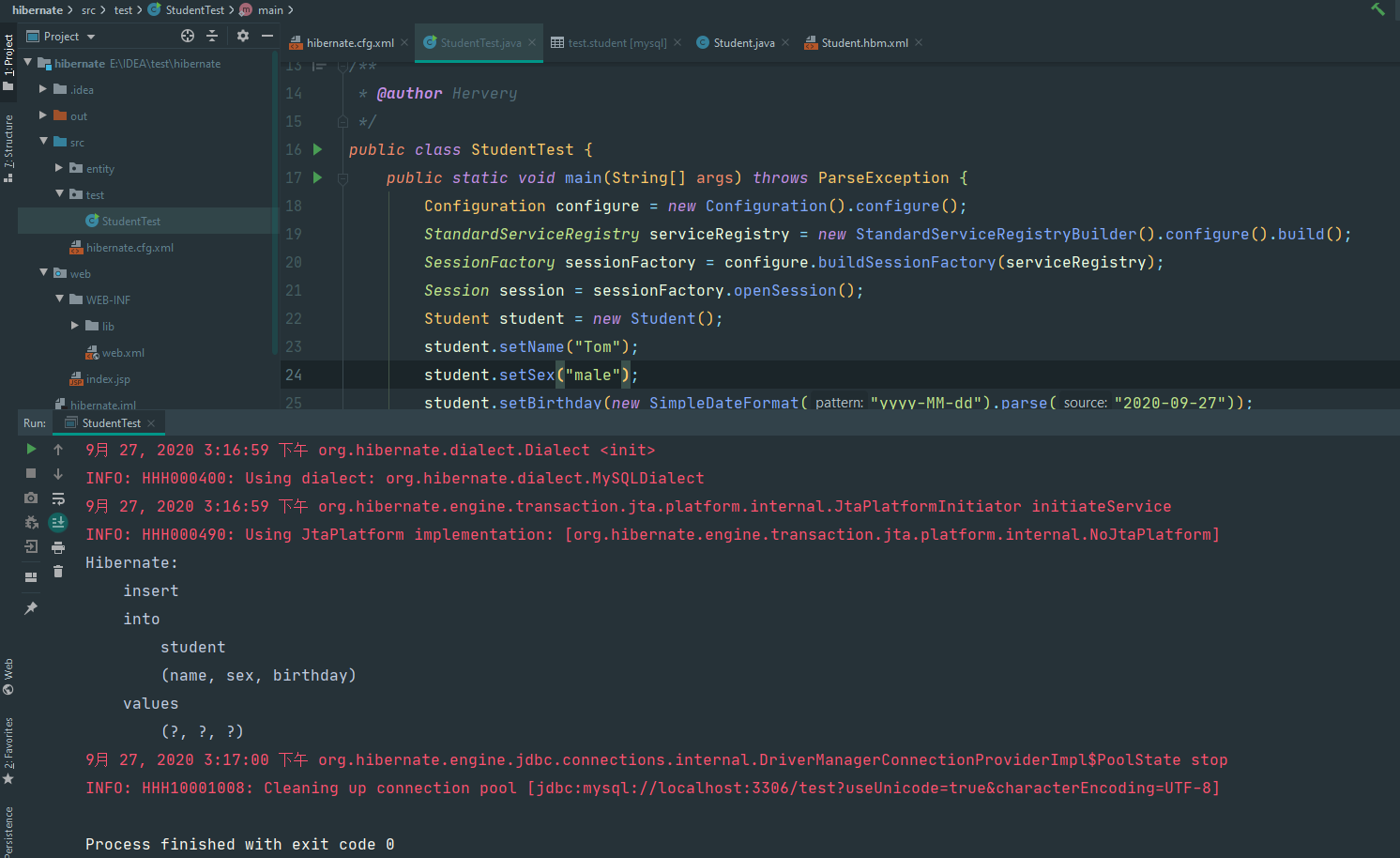Open the 1: Project side tool window

click(x=8, y=62)
